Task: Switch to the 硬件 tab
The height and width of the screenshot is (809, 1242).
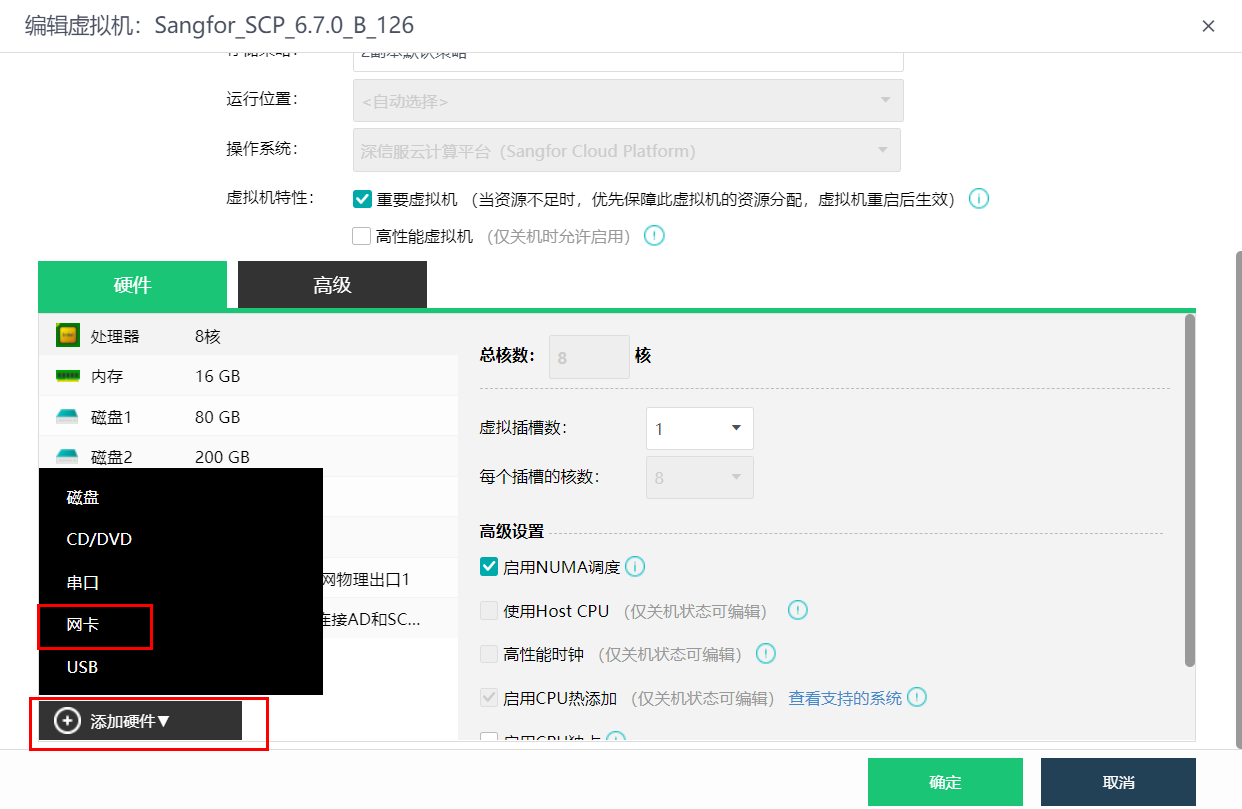Action: (132, 285)
